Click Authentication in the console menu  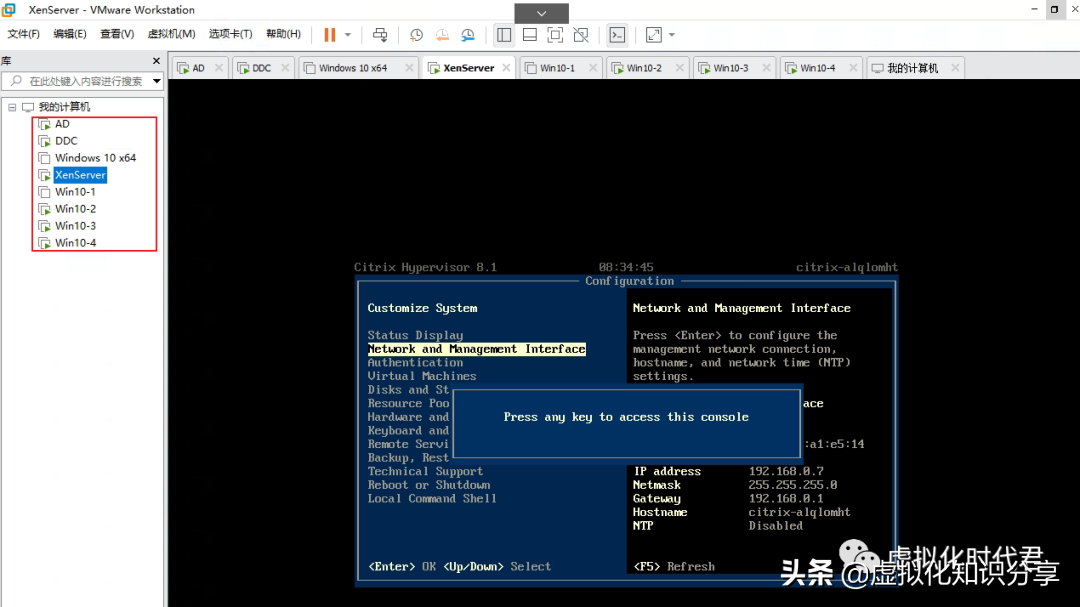point(415,363)
